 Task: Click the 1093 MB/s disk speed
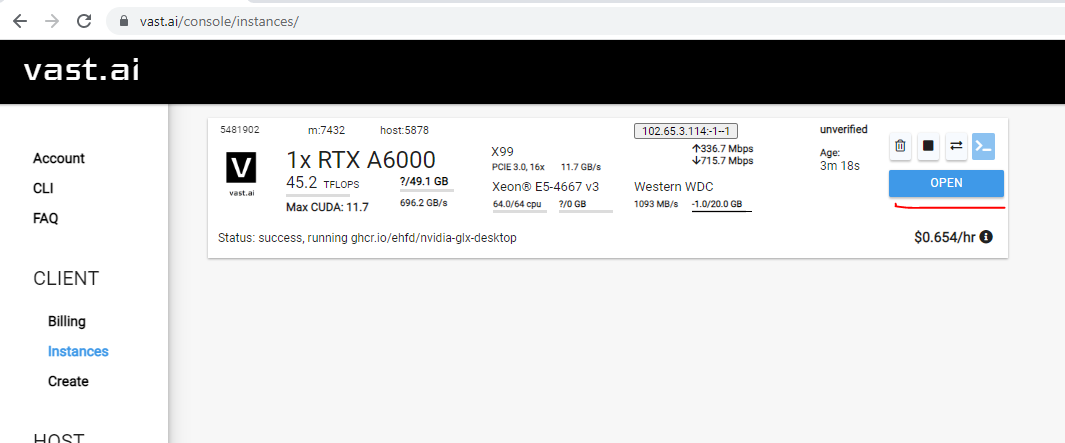pos(656,204)
